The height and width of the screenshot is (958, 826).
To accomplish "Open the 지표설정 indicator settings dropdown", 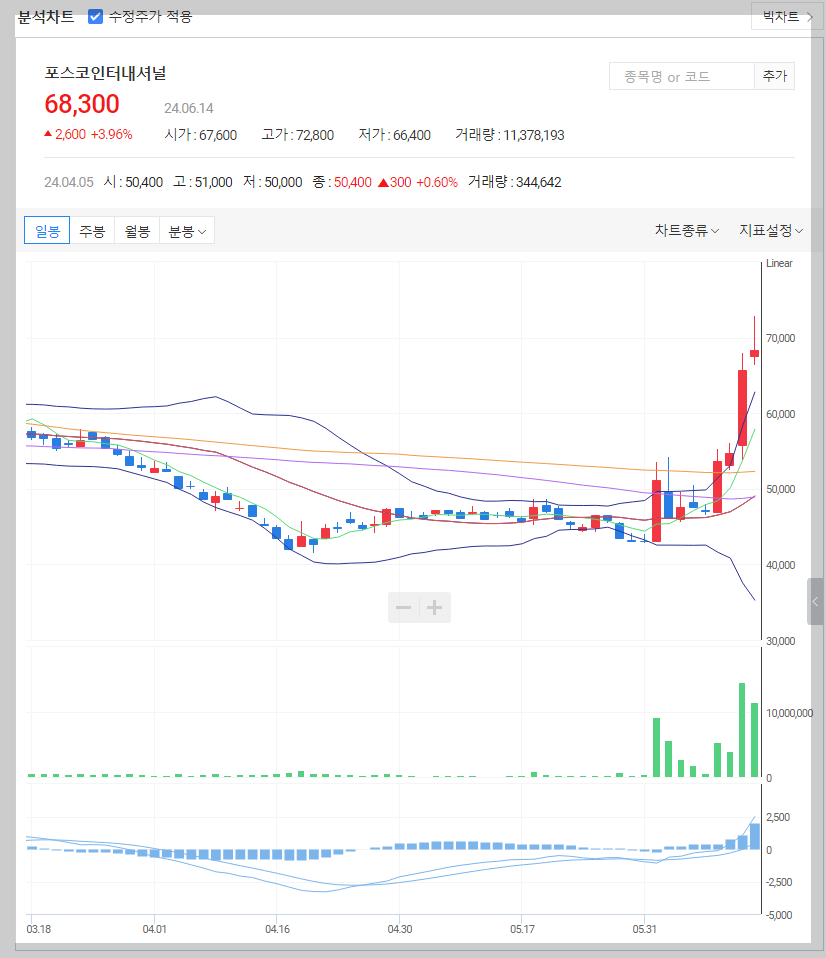I will coord(771,230).
